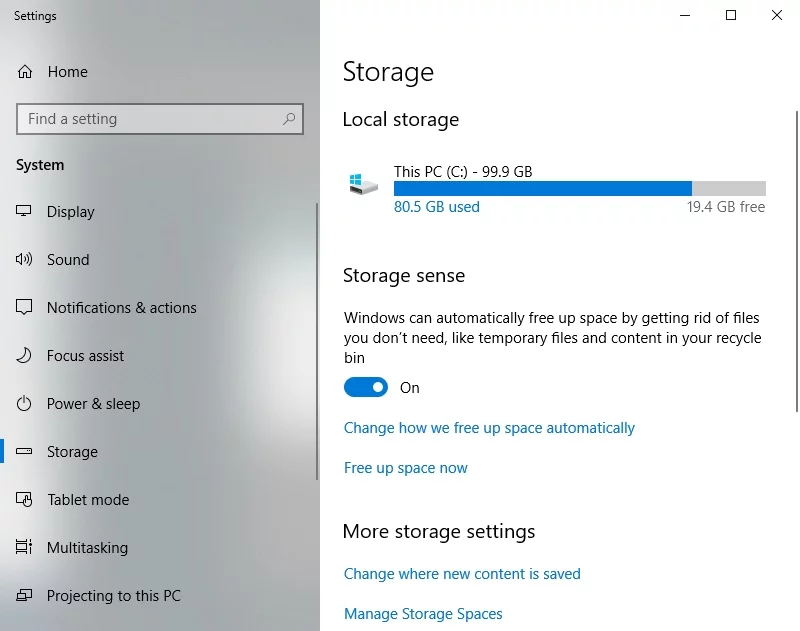This screenshot has width=800, height=631.
Task: Click the Projecting to this PC icon
Action: [25, 596]
